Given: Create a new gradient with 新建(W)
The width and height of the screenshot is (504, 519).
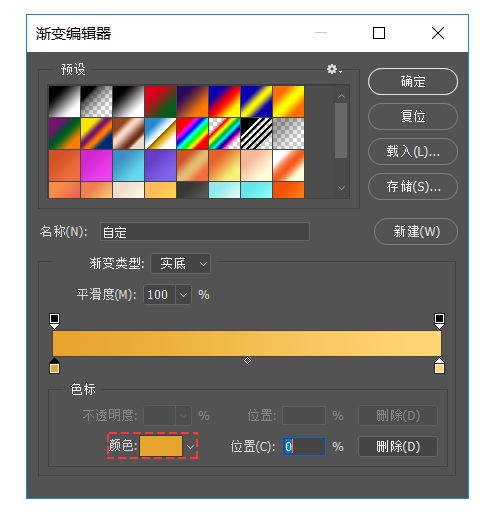Looking at the screenshot, I should click(416, 231).
